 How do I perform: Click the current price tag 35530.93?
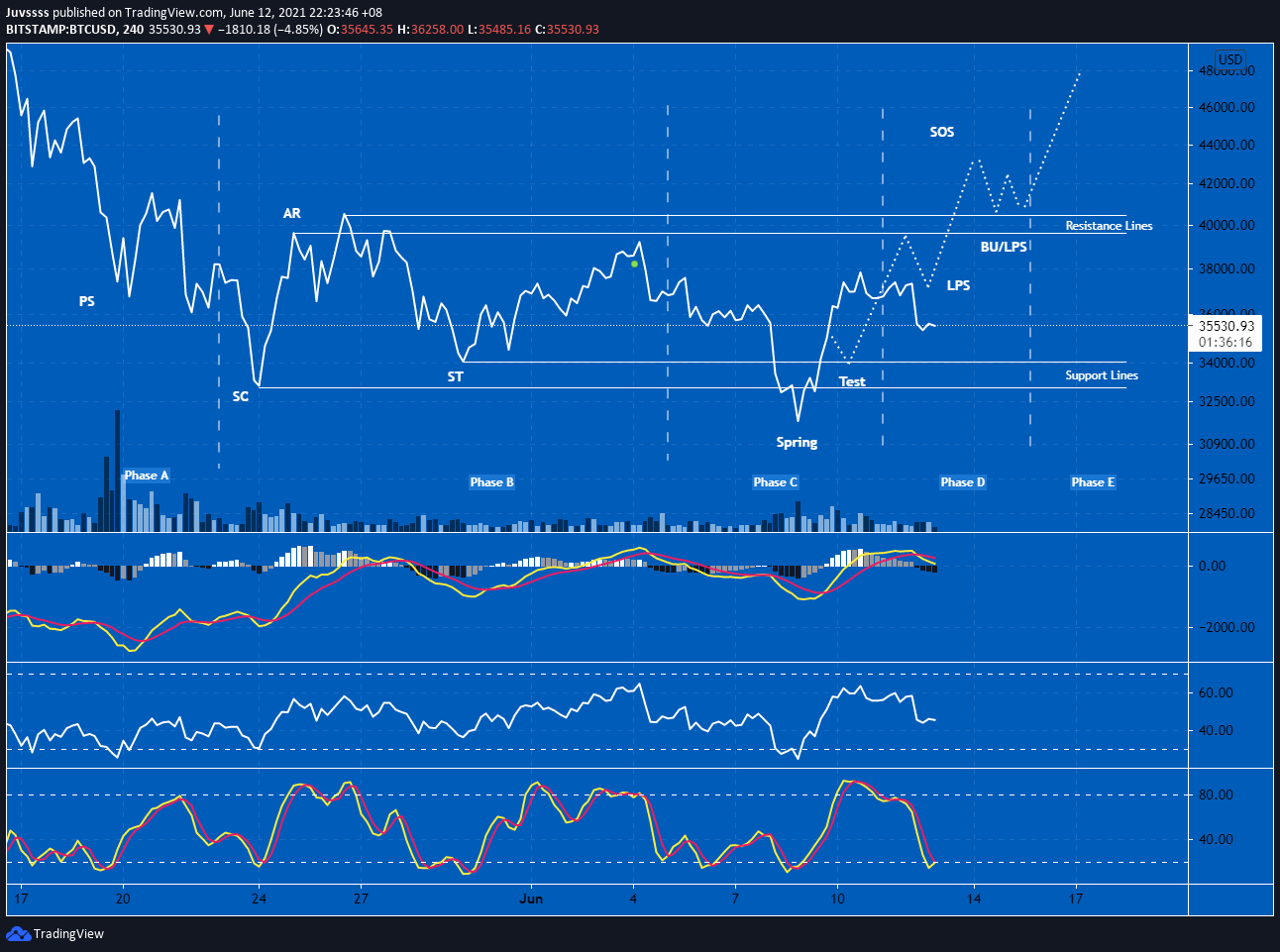click(1227, 325)
